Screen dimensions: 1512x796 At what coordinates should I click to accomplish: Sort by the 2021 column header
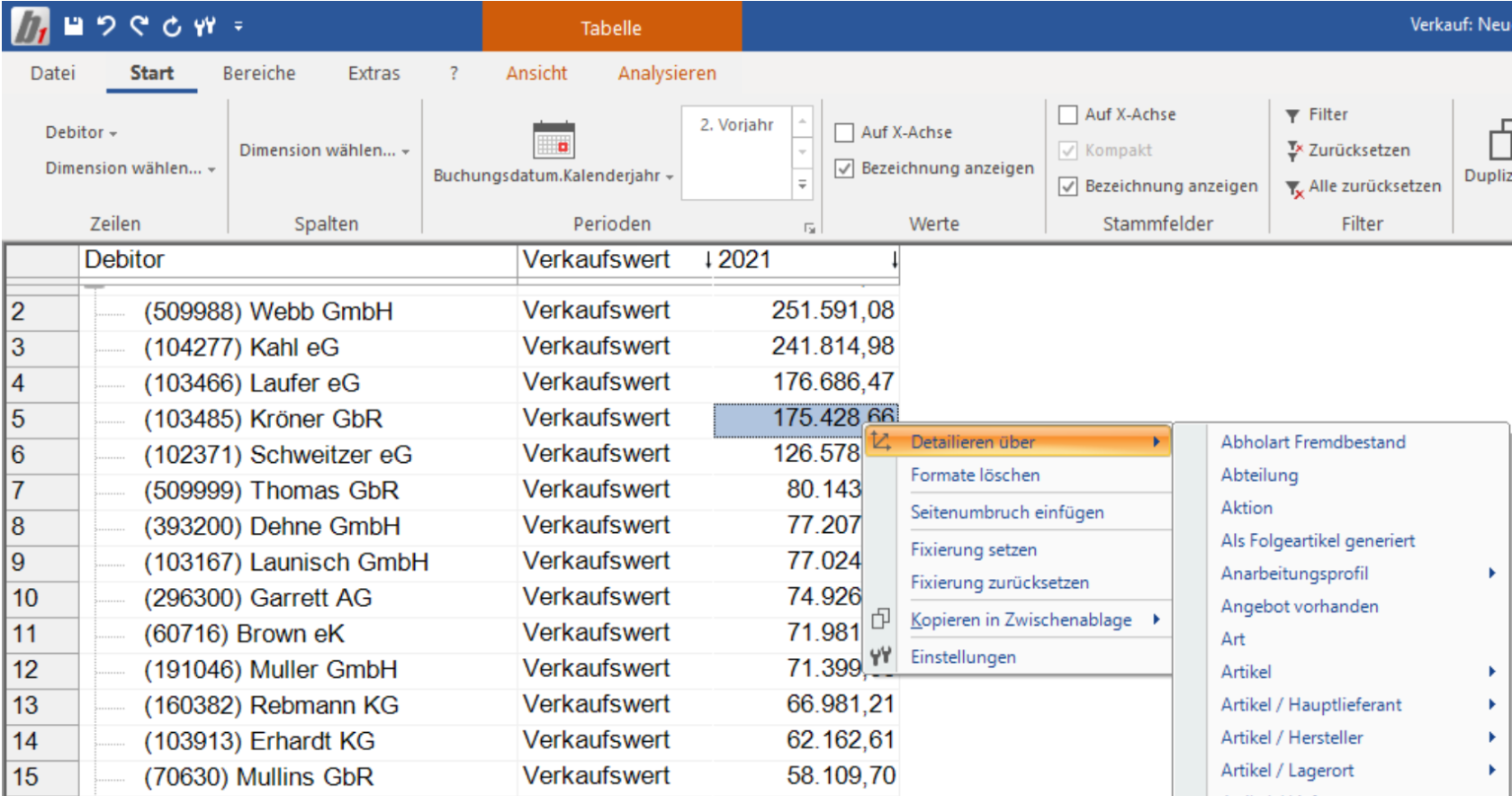806,259
